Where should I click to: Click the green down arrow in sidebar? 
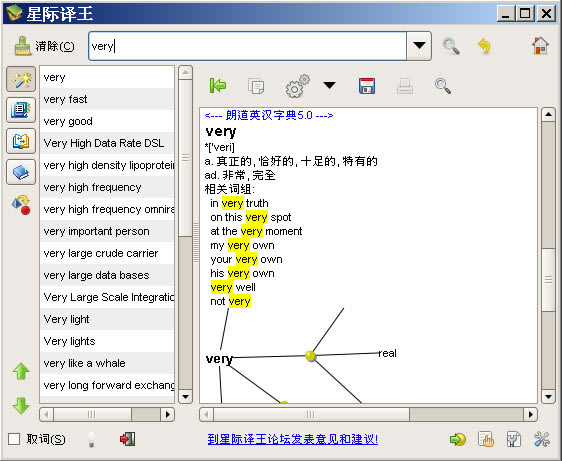click(21, 406)
